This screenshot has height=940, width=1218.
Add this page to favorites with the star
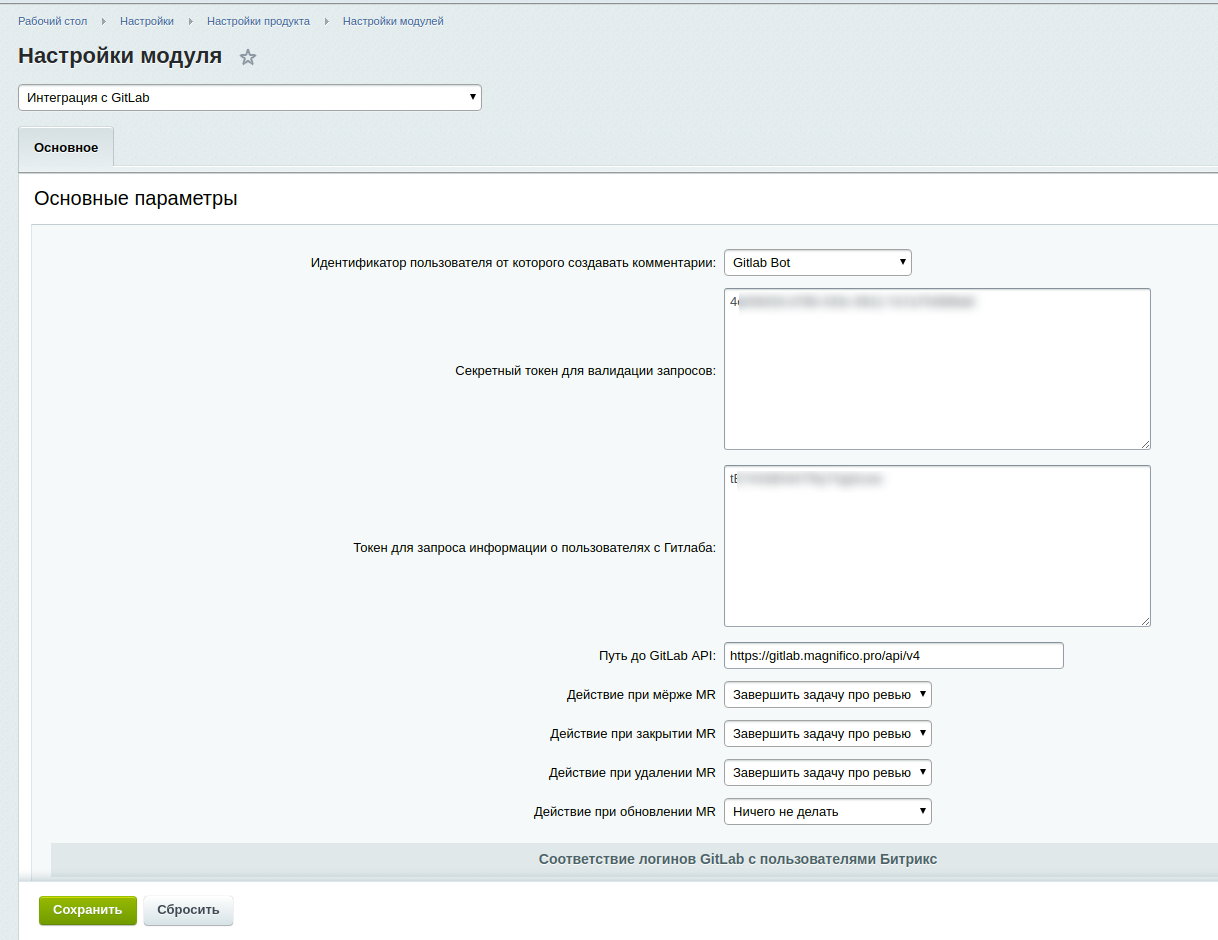click(x=248, y=58)
